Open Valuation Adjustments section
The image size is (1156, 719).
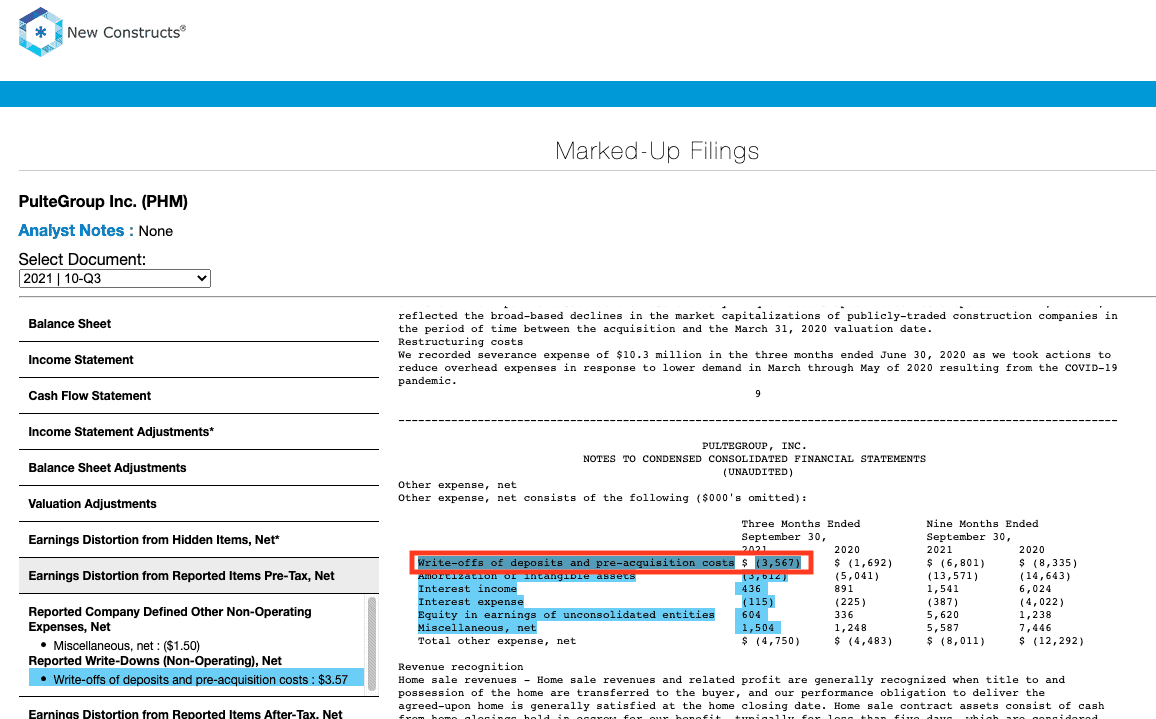198,504
